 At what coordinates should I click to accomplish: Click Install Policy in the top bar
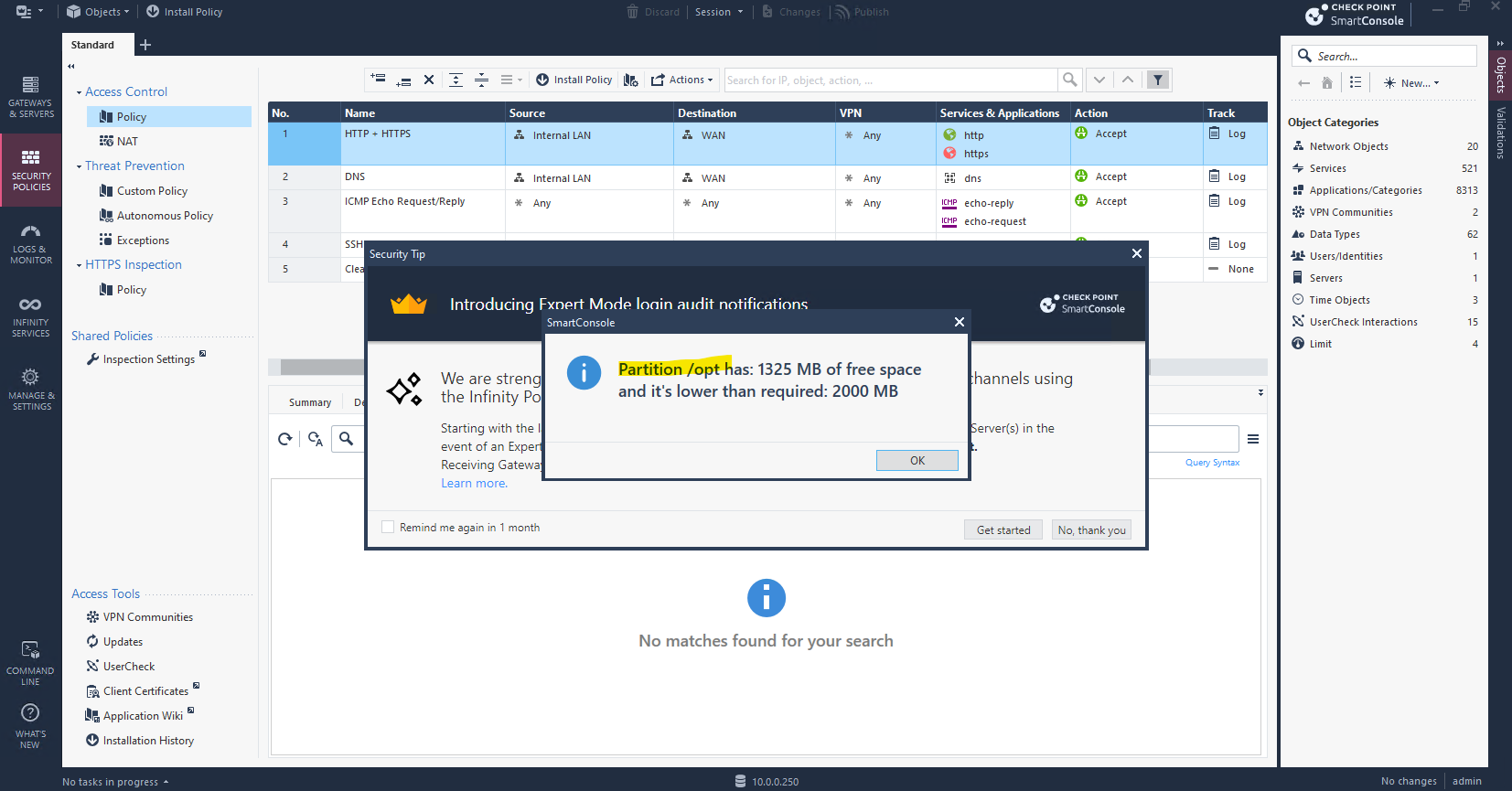(184, 12)
